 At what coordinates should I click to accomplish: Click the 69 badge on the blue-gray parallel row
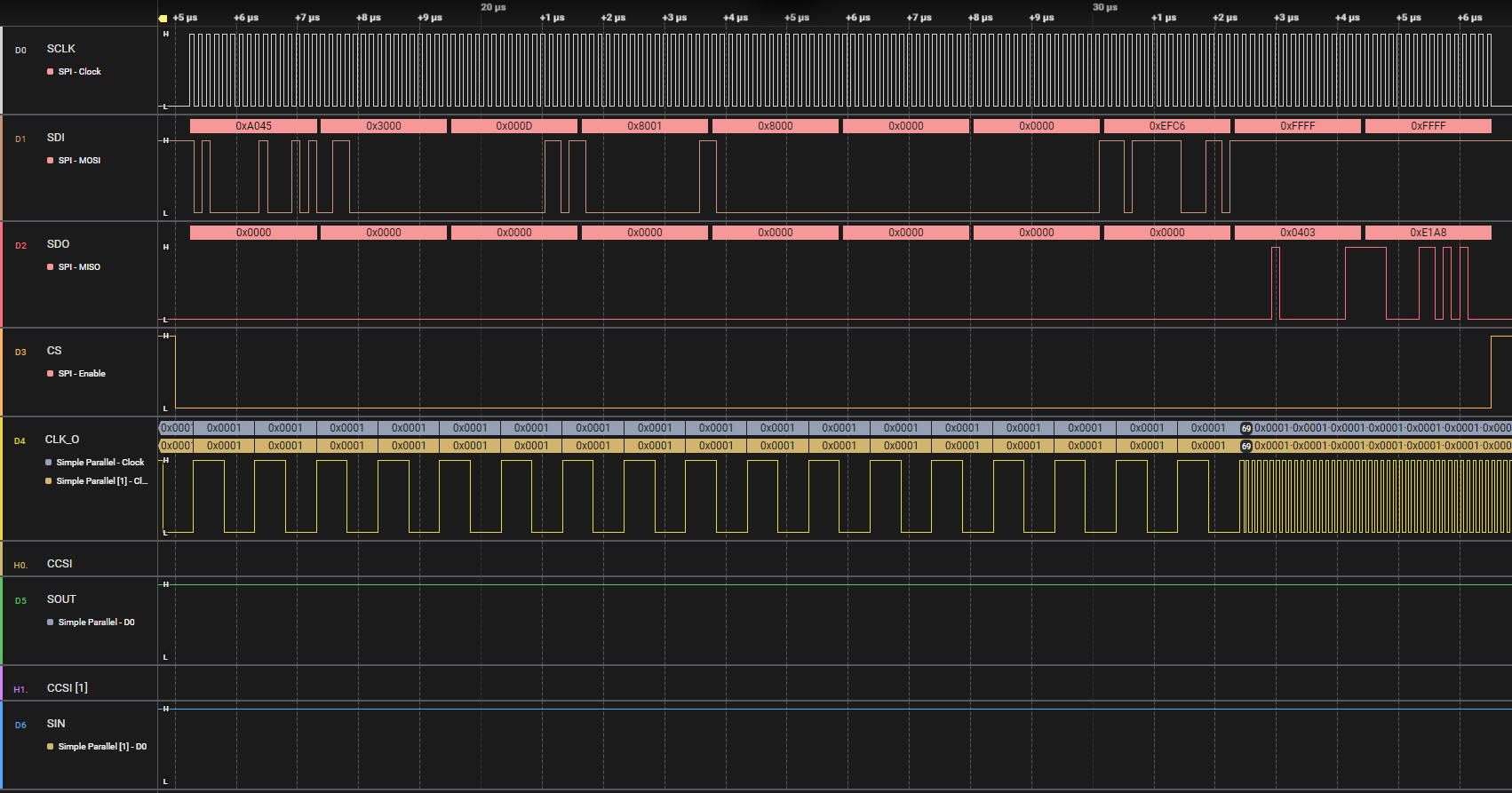[1246, 428]
